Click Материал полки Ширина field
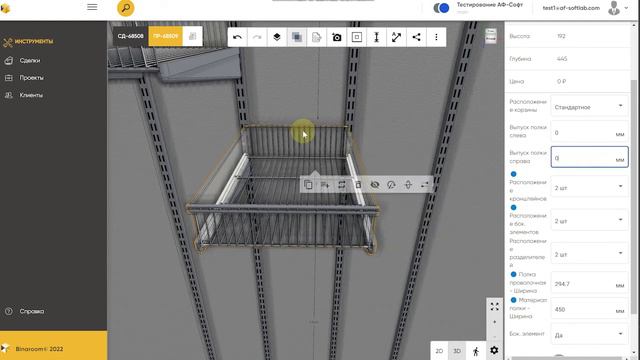Viewport: 640px width, 360px height. pyautogui.click(x=589, y=309)
